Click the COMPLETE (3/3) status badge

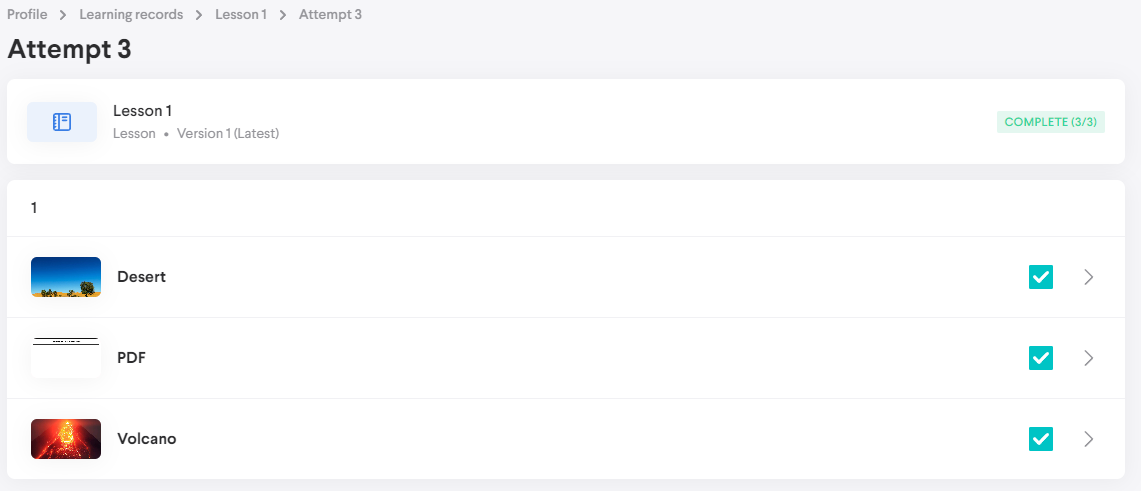[x=1050, y=122]
